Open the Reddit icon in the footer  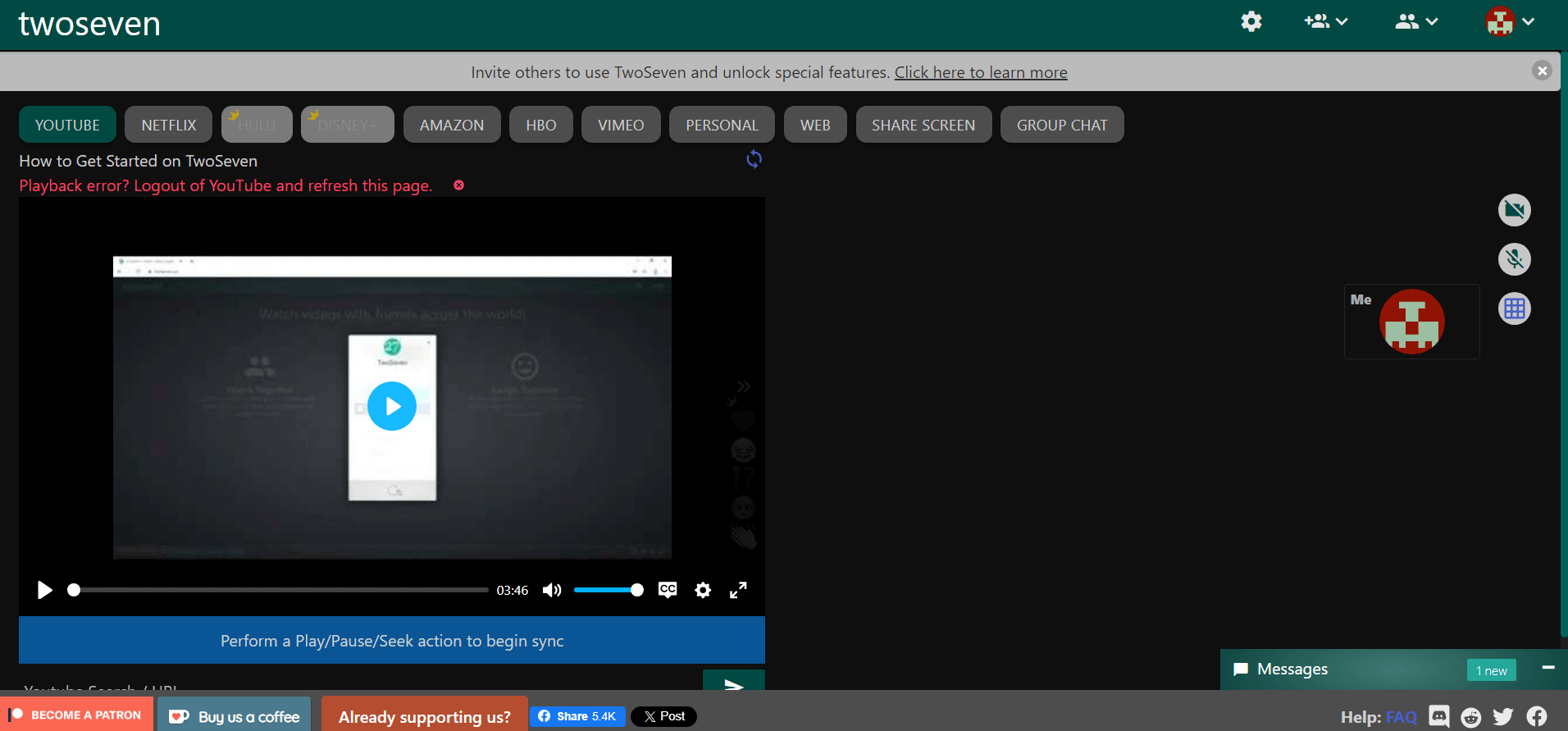click(x=1471, y=716)
